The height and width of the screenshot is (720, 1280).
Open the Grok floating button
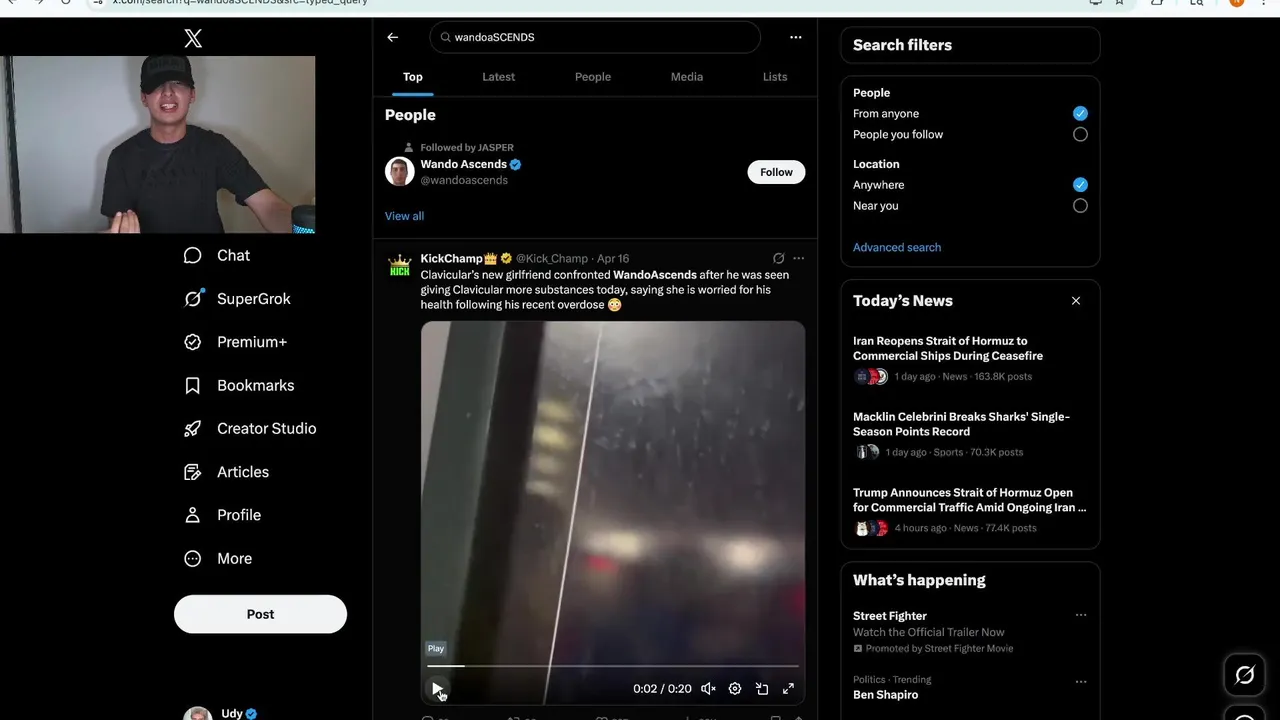tap(1245, 675)
